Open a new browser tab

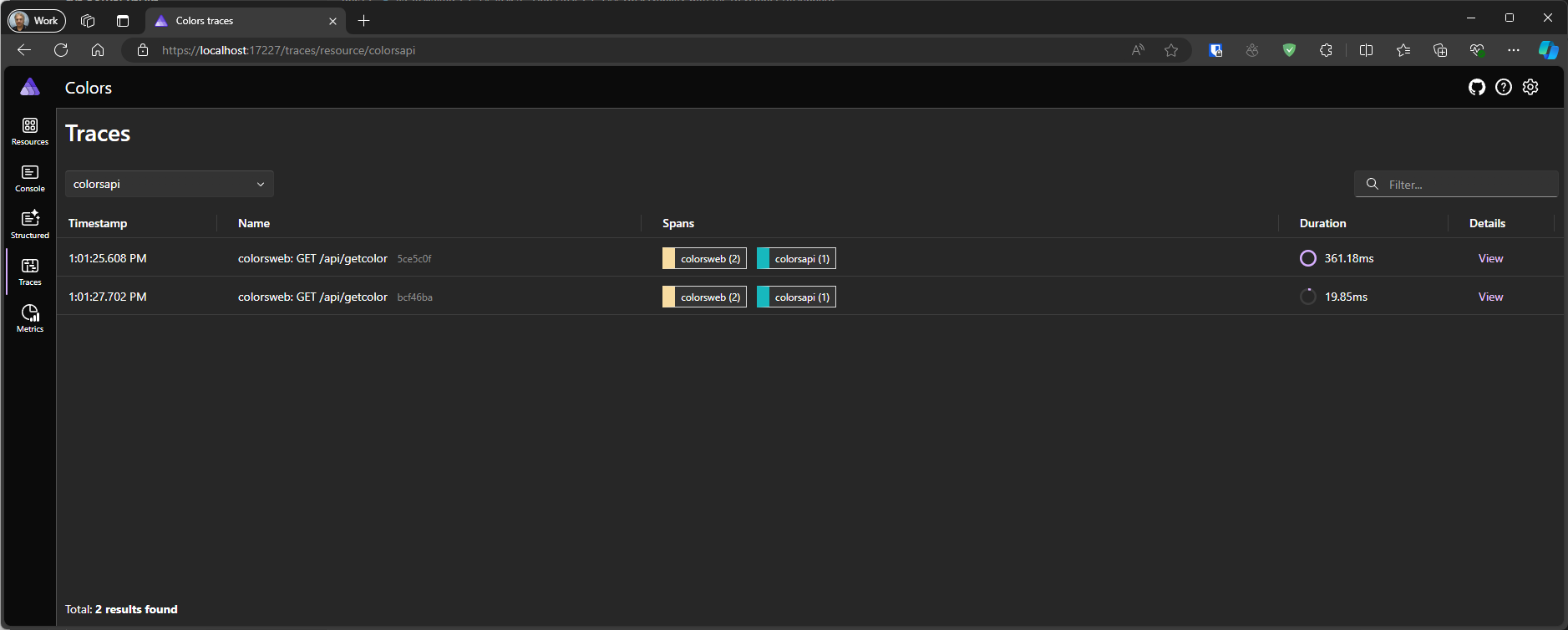tap(363, 21)
